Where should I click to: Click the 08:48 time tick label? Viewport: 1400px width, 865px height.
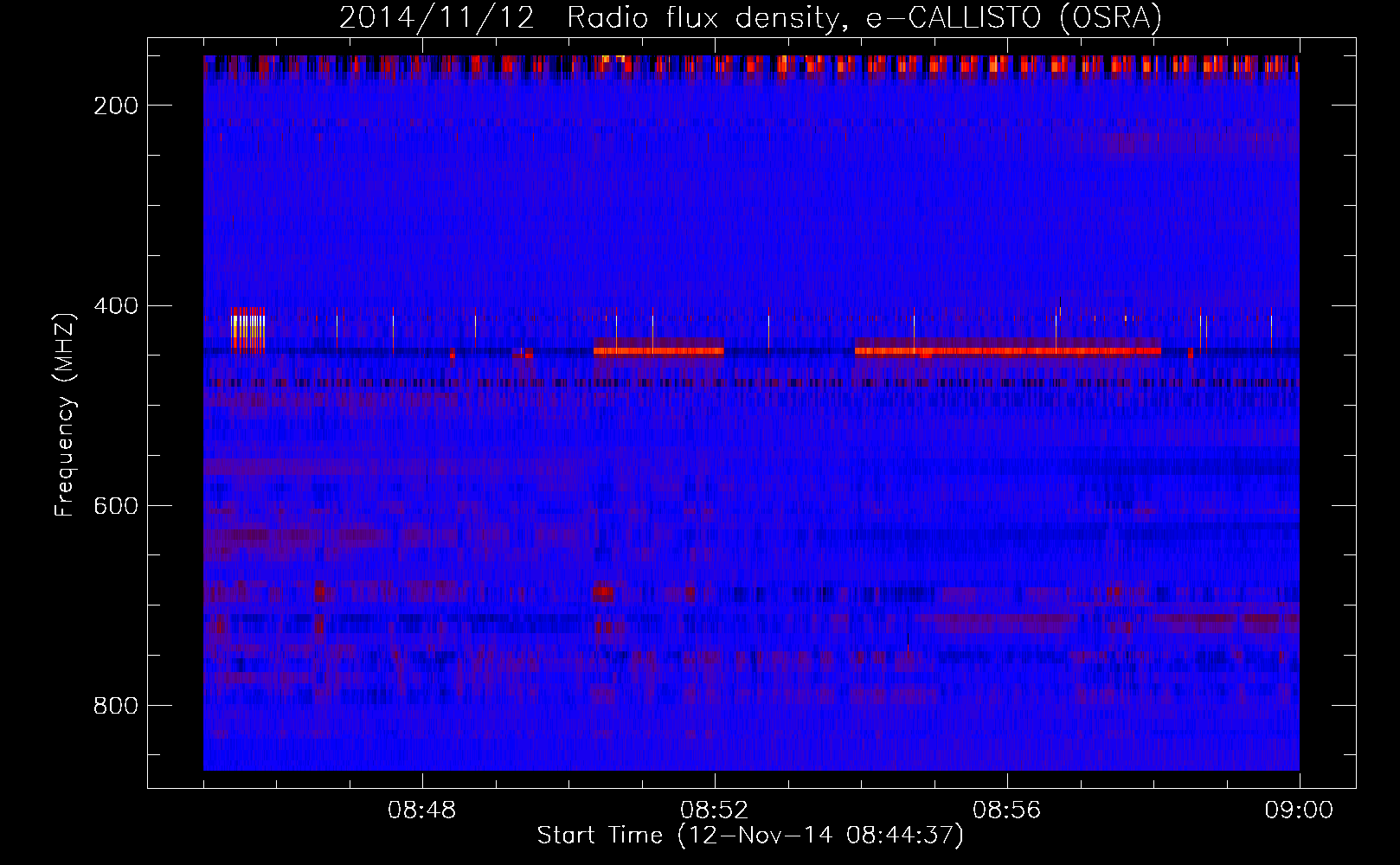coord(422,811)
